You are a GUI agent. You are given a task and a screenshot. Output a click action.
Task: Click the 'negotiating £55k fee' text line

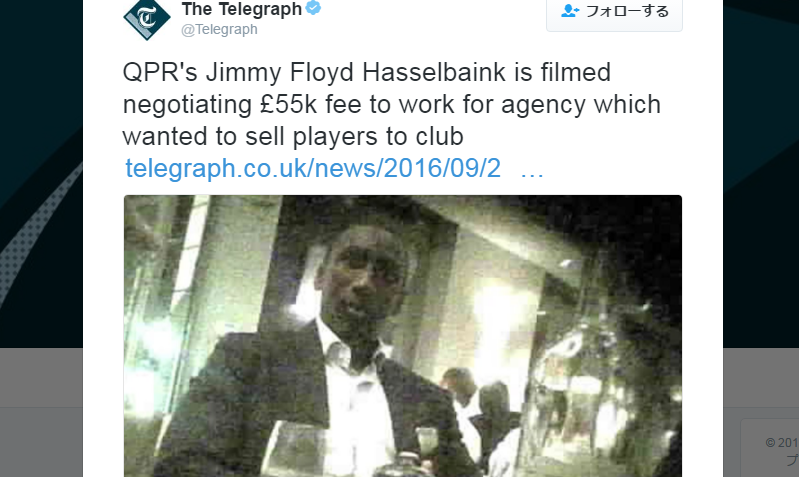click(x=391, y=104)
